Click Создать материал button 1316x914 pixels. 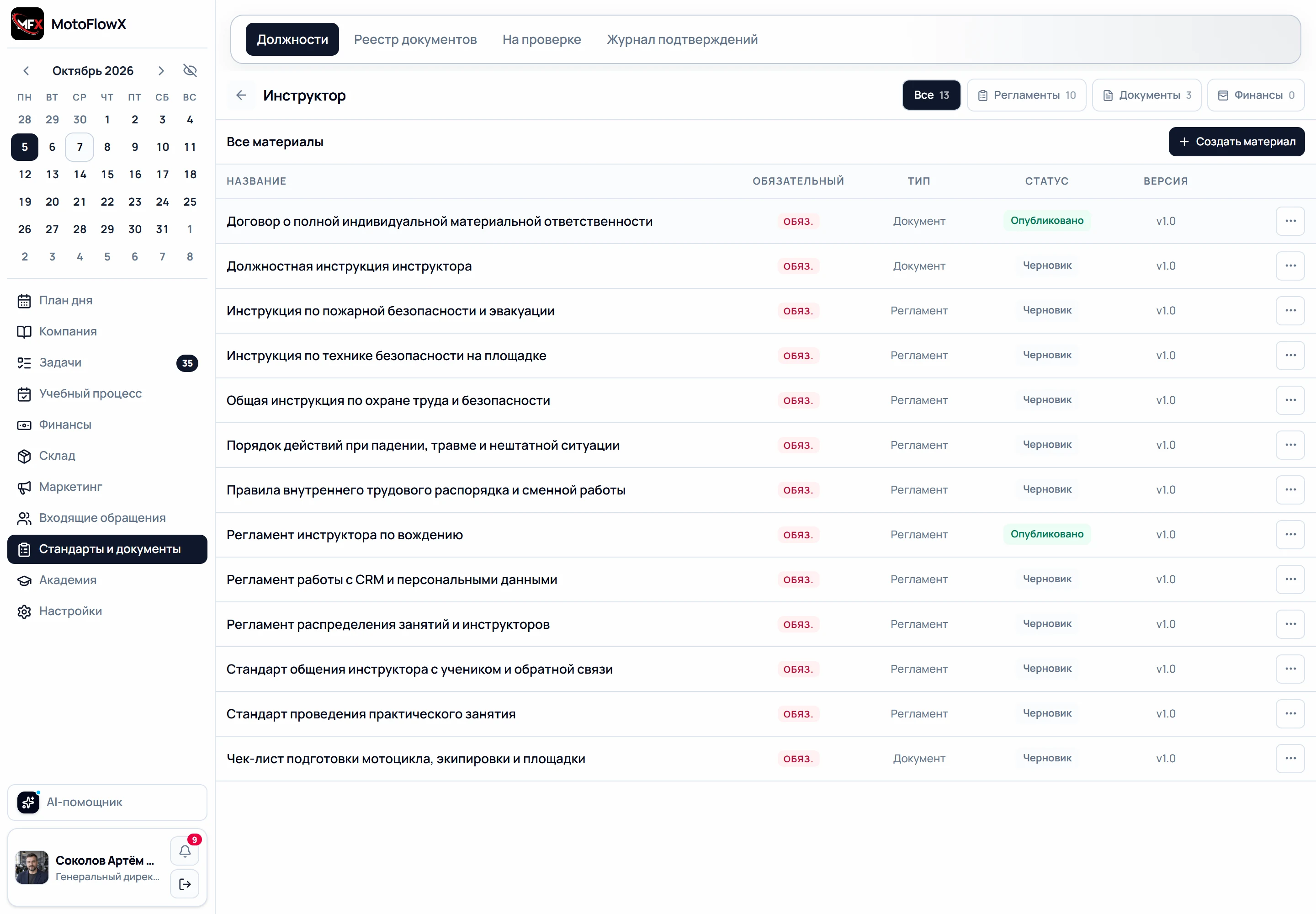pyautogui.click(x=1236, y=142)
